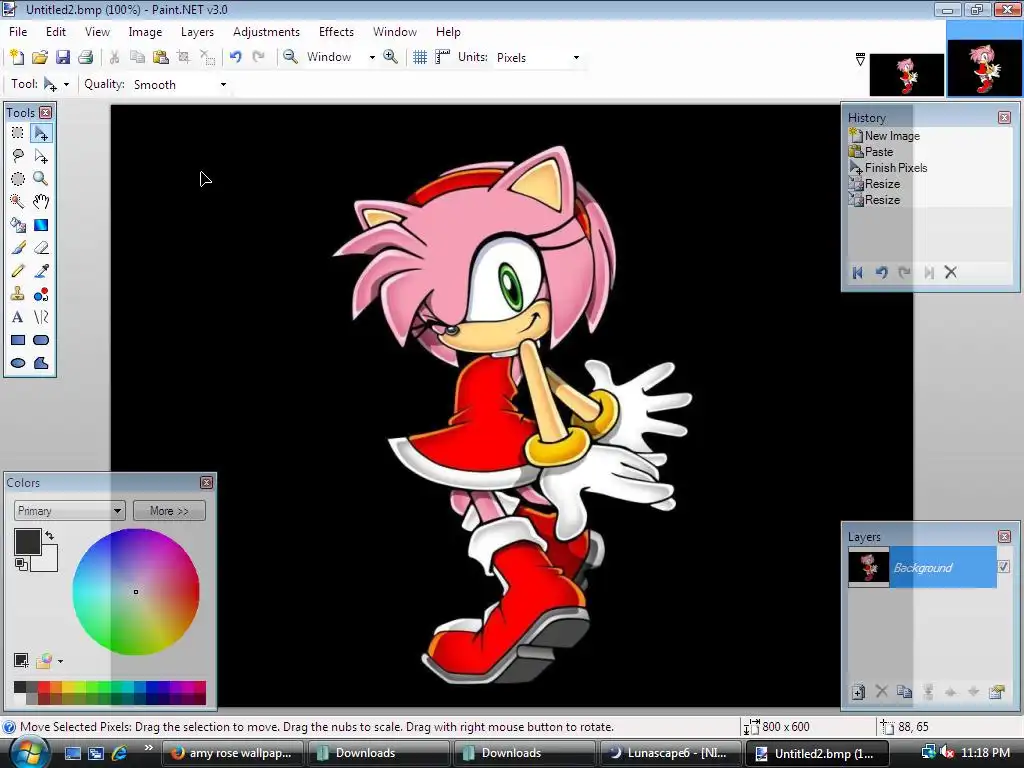Click the Open file folder icon
The height and width of the screenshot is (768, 1024).
pyautogui.click(x=40, y=57)
